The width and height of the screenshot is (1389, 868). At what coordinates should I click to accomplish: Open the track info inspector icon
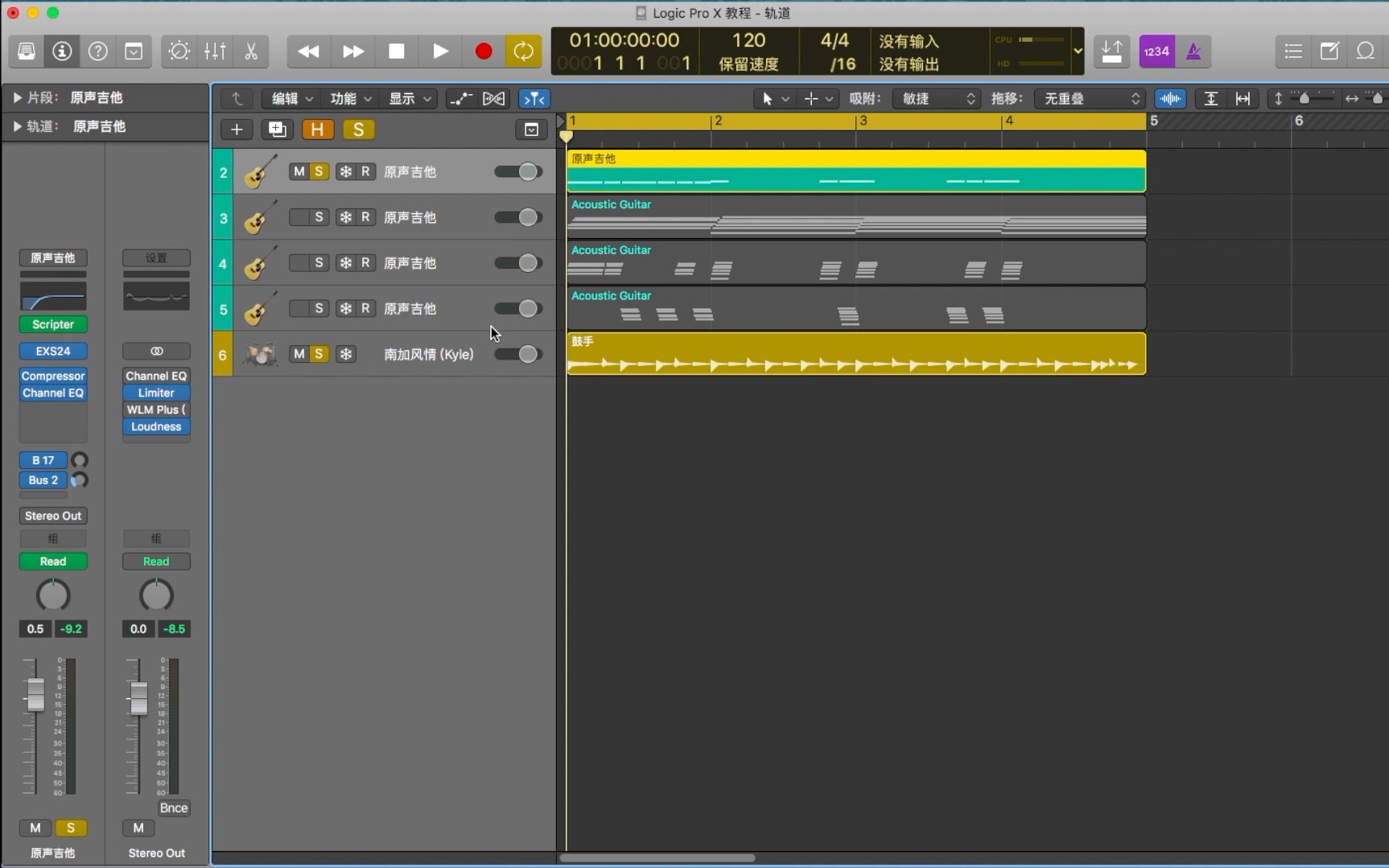coord(62,51)
